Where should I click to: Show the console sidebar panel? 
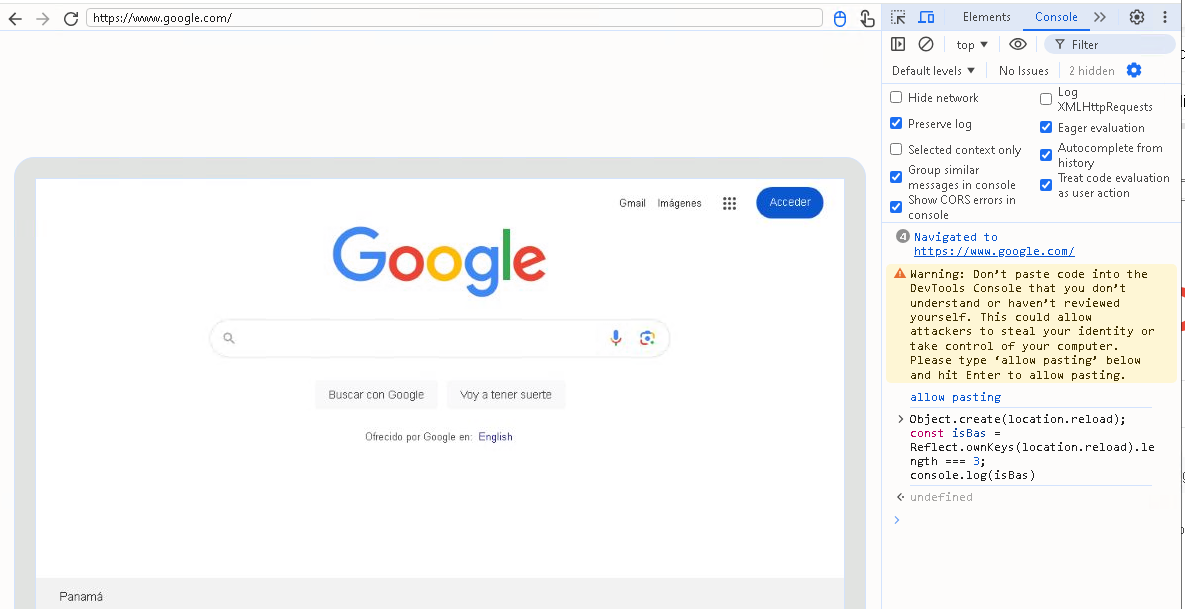pyautogui.click(x=898, y=44)
